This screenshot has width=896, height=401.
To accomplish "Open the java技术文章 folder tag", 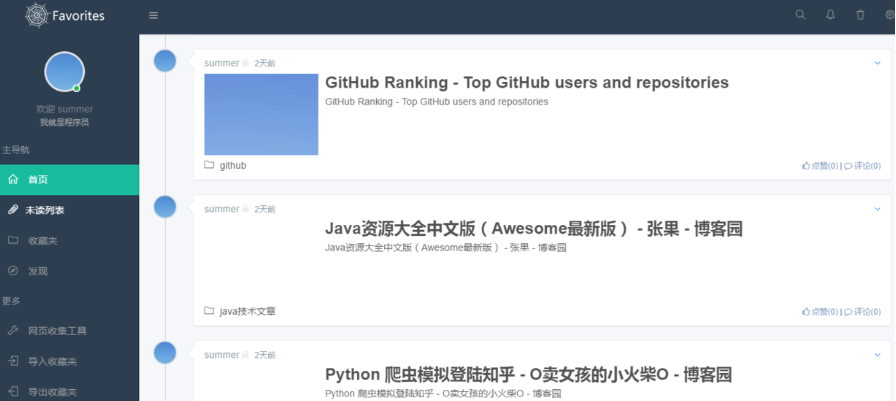I will point(248,311).
